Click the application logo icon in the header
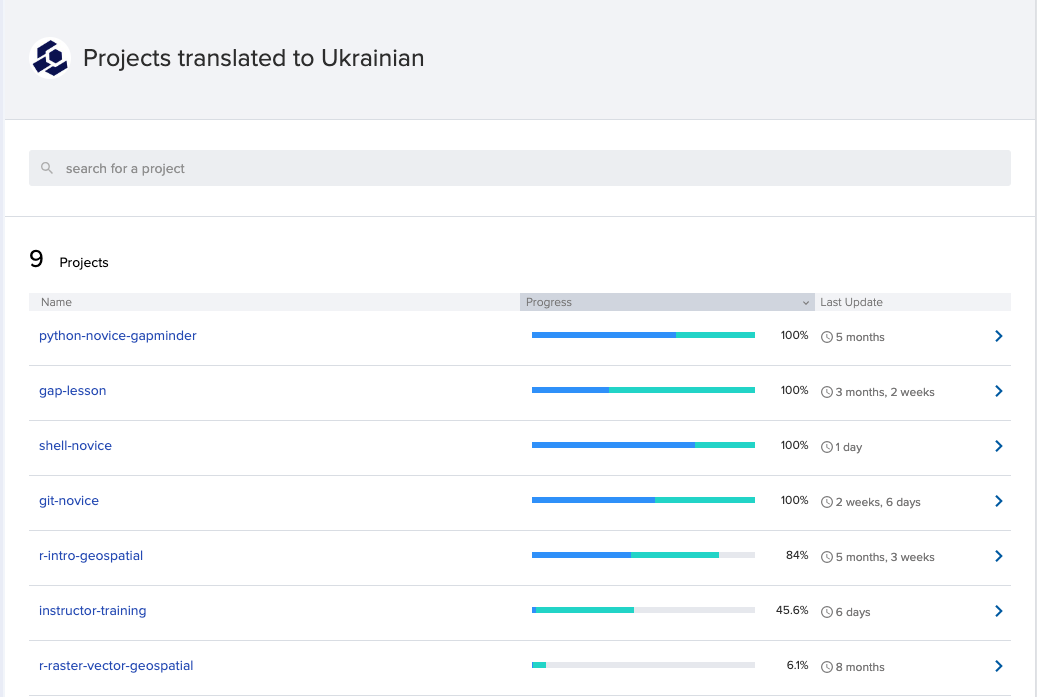1037x697 pixels. point(50,57)
